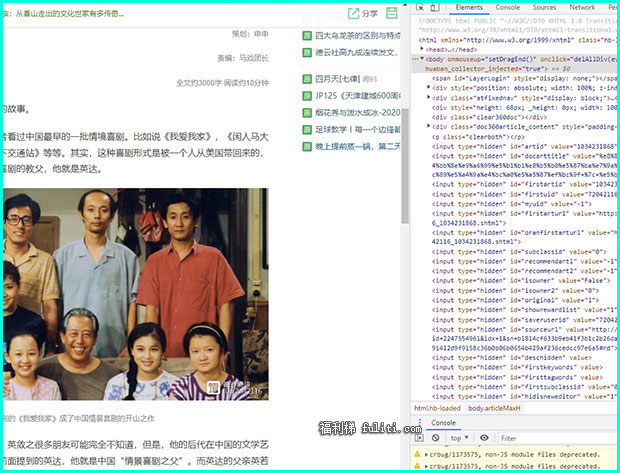Click the green icon beside 四月天[七律]

click(308, 78)
